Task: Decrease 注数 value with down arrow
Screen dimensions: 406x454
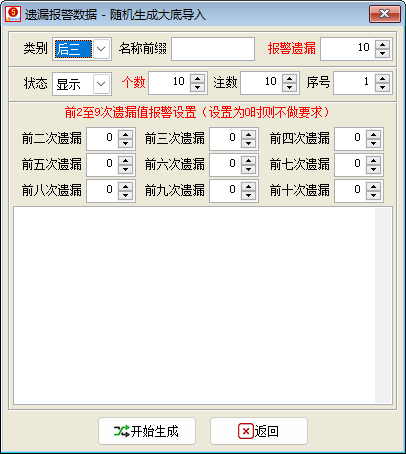Action: (289, 87)
